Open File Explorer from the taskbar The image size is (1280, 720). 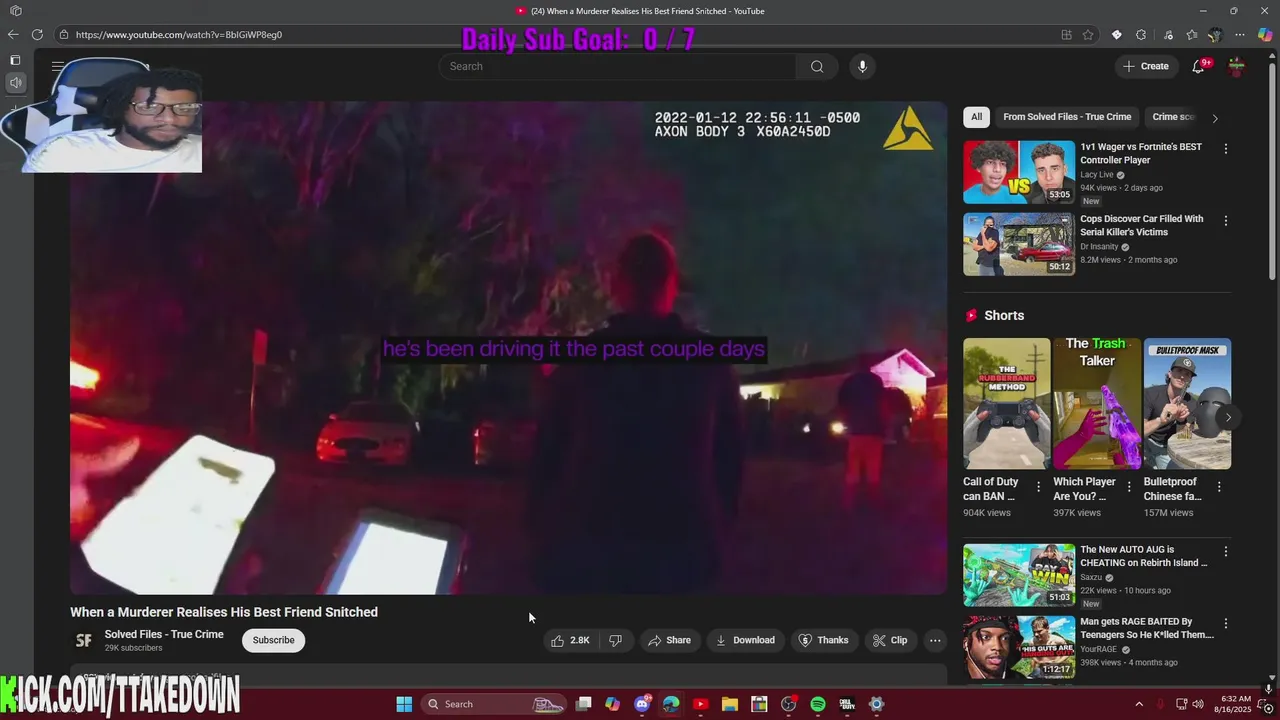730,704
